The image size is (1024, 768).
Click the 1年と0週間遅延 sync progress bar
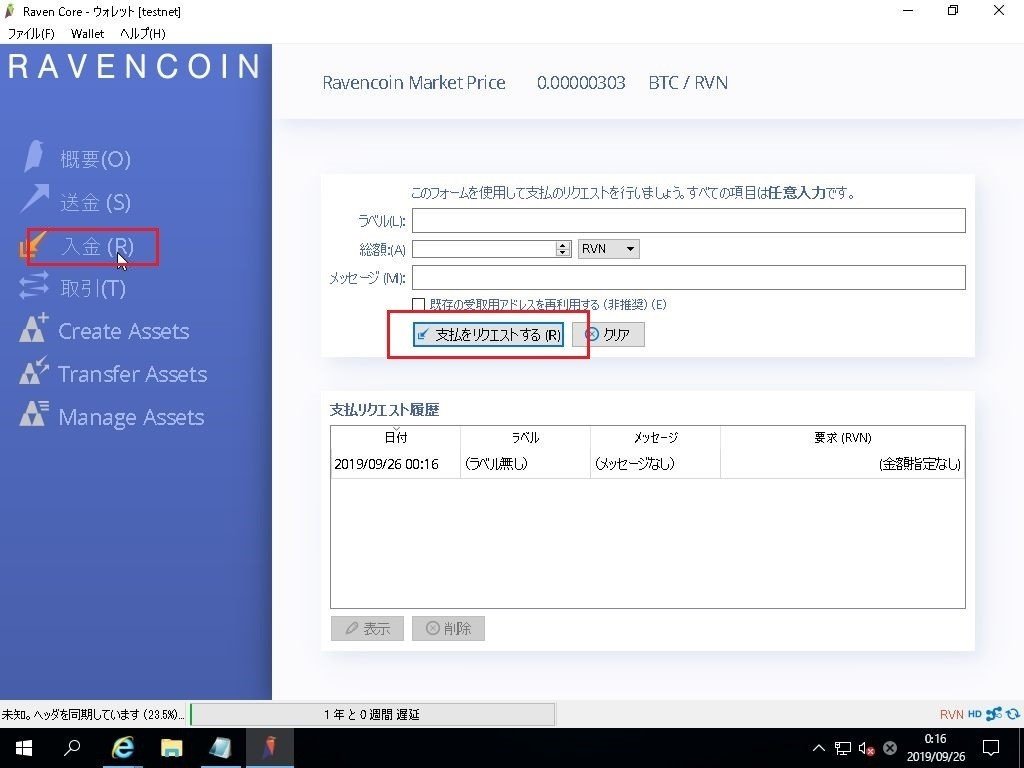[372, 714]
